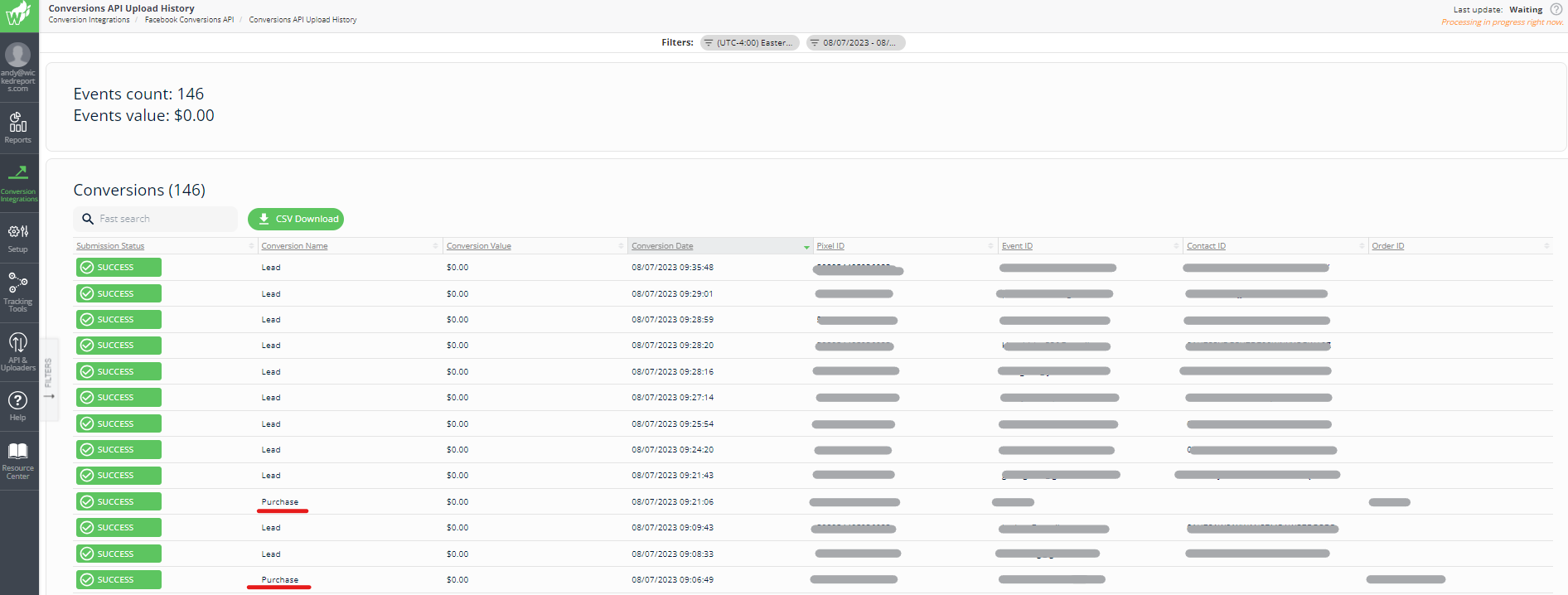
Task: Click date 08/07/2023 09:21:43
Action: [672, 476]
